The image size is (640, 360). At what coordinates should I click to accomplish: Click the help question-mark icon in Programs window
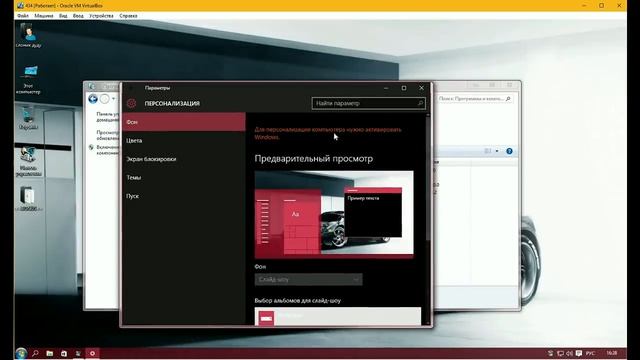[x=509, y=151]
